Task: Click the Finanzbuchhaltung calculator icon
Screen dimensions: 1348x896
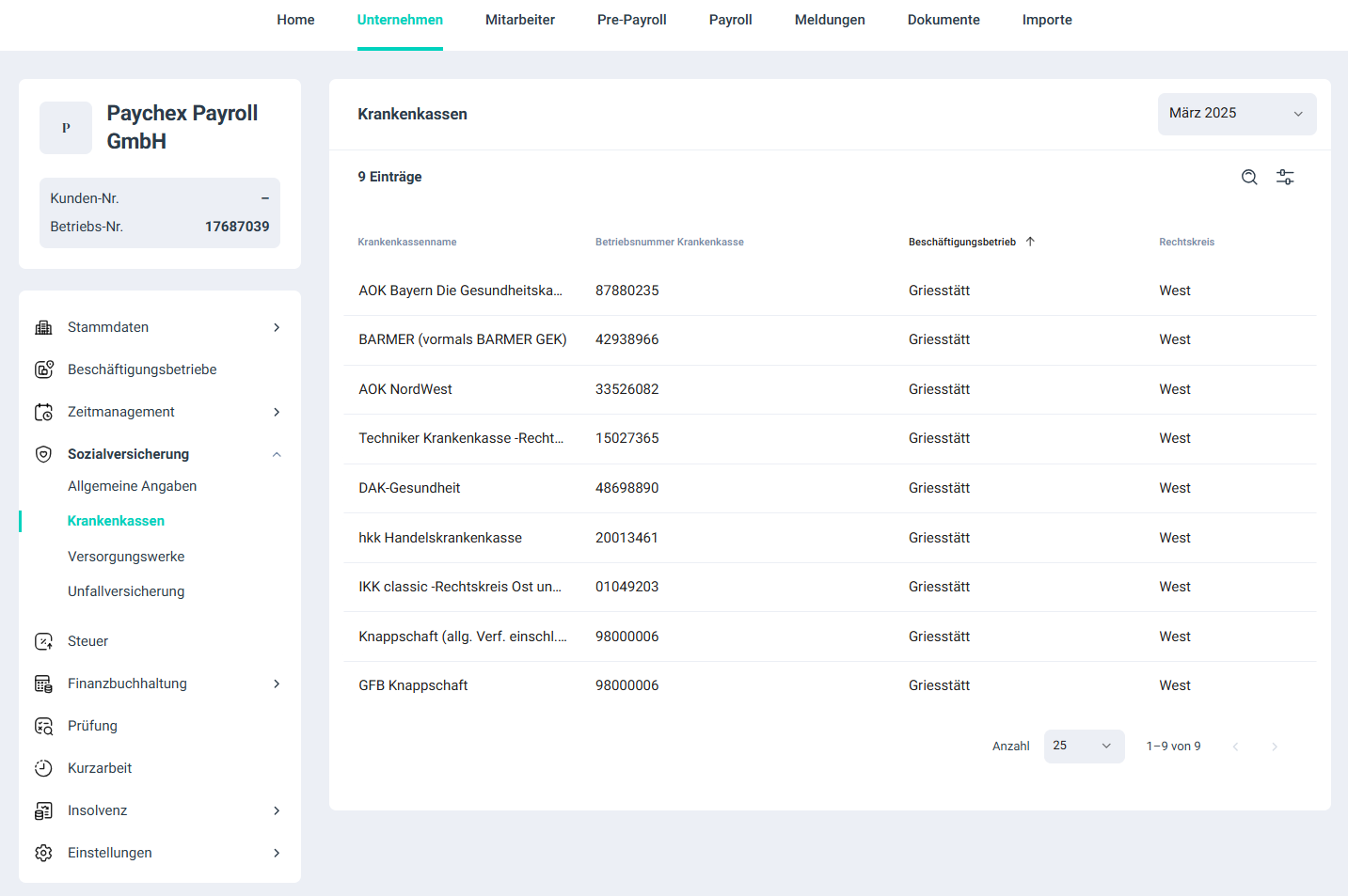Action: (x=43, y=684)
